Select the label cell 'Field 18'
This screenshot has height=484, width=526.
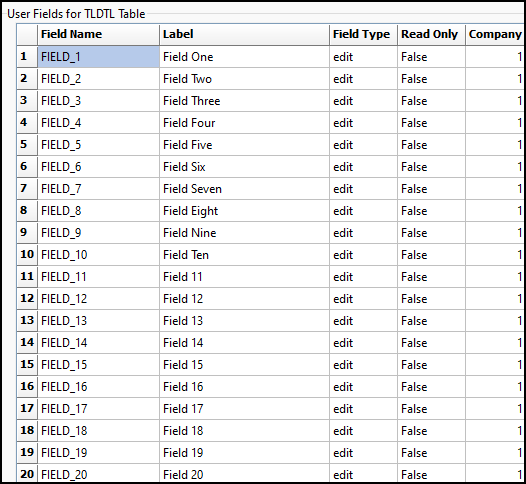coord(245,430)
